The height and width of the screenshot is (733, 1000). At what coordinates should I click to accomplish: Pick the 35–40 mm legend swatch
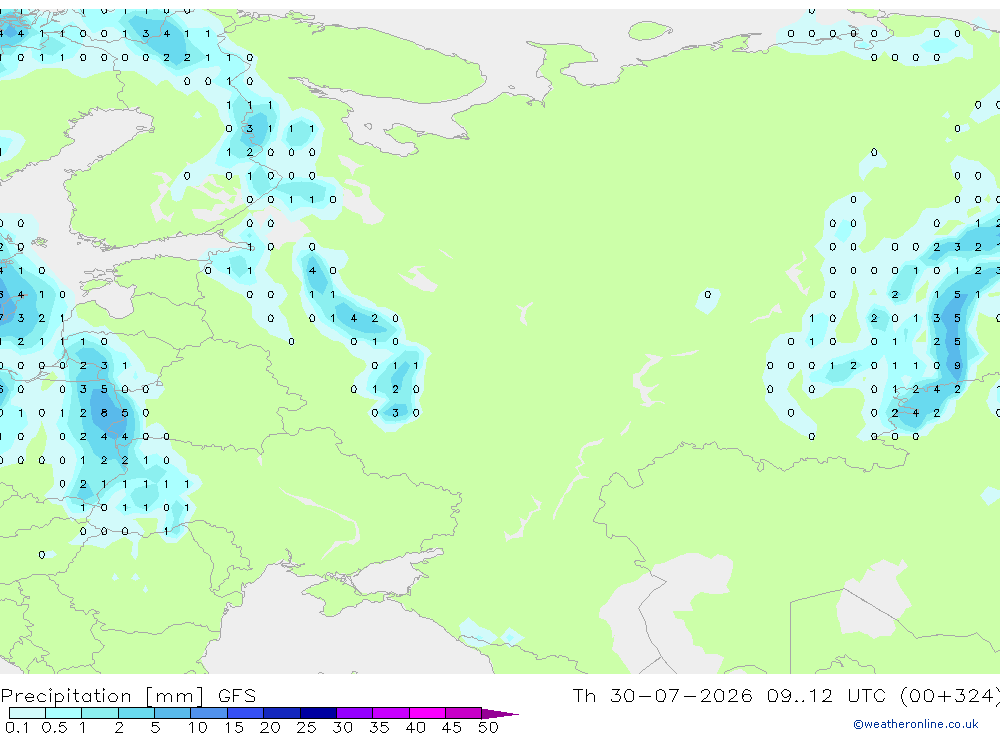(x=390, y=713)
